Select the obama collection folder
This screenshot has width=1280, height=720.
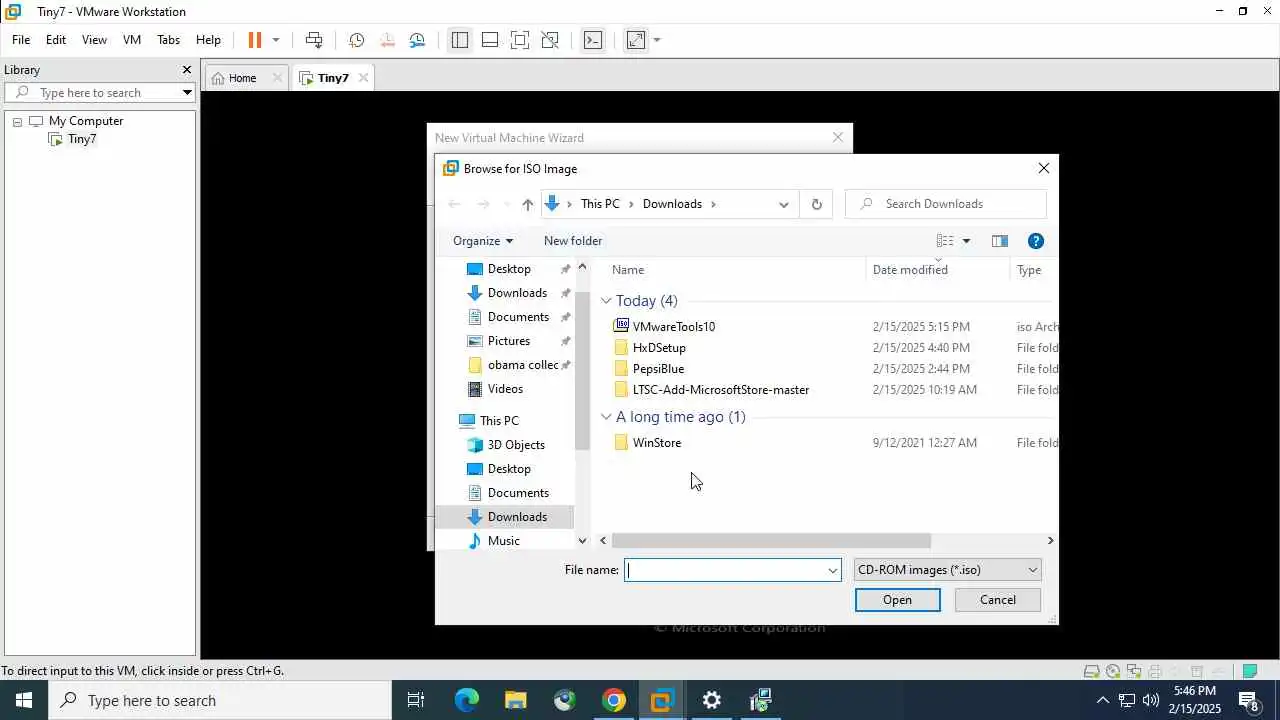coord(523,365)
